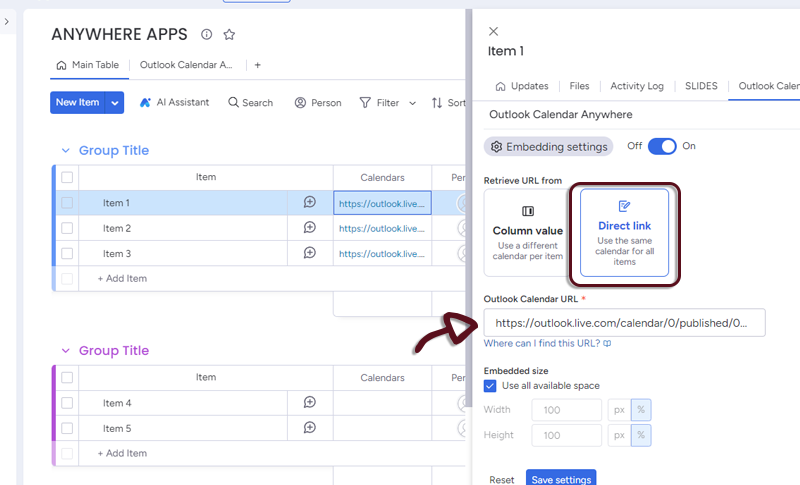800x485 pixels.
Task: Click the Outlook Calendar URL input field
Action: (624, 323)
